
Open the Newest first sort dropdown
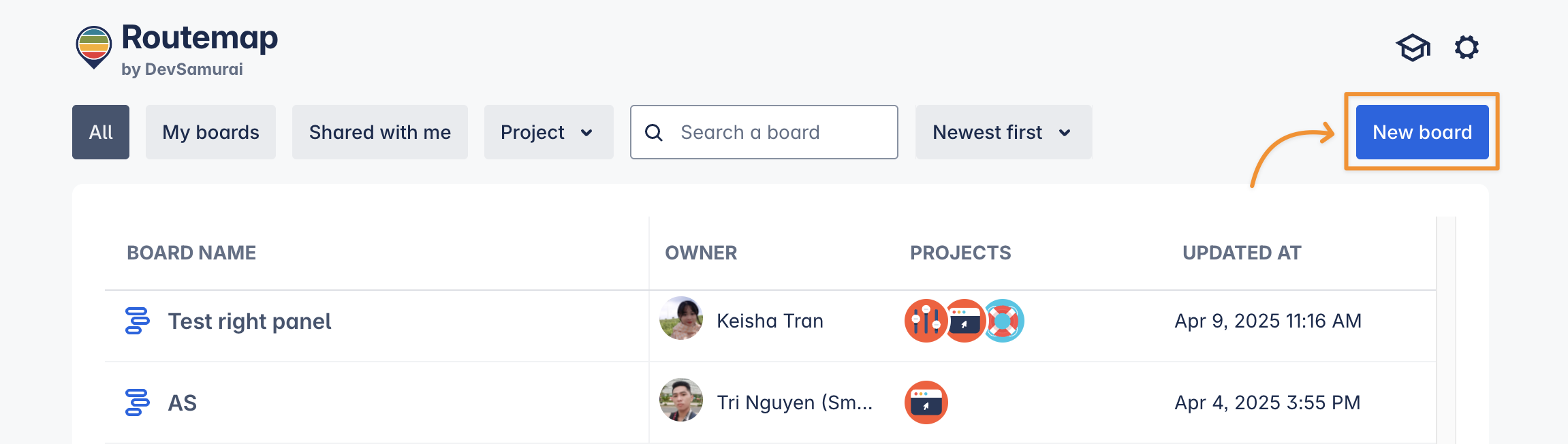pos(1003,132)
